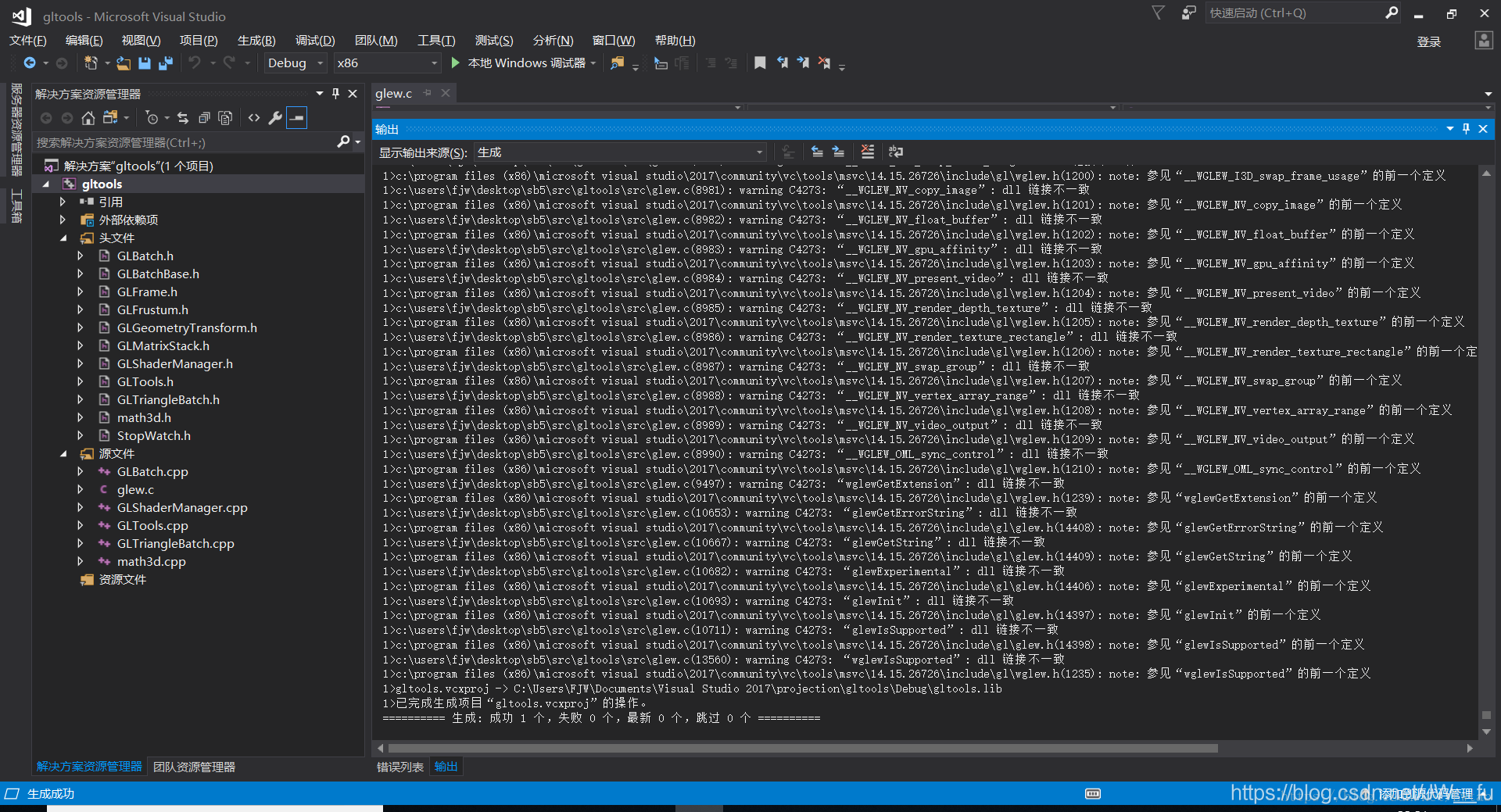Viewport: 1501px width, 812px height.
Task: Sync Solution Explorer with the active document
Action: pos(183,118)
